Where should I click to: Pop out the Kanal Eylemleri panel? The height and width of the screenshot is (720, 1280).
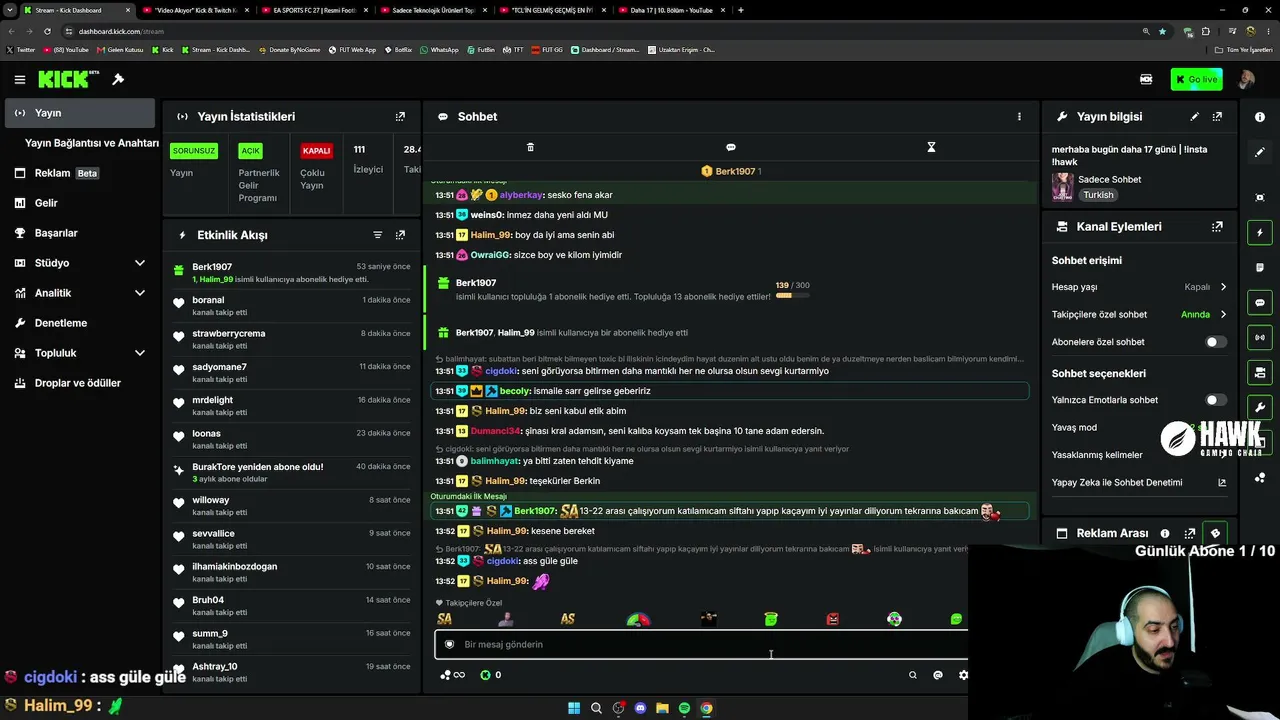pyautogui.click(x=1217, y=227)
